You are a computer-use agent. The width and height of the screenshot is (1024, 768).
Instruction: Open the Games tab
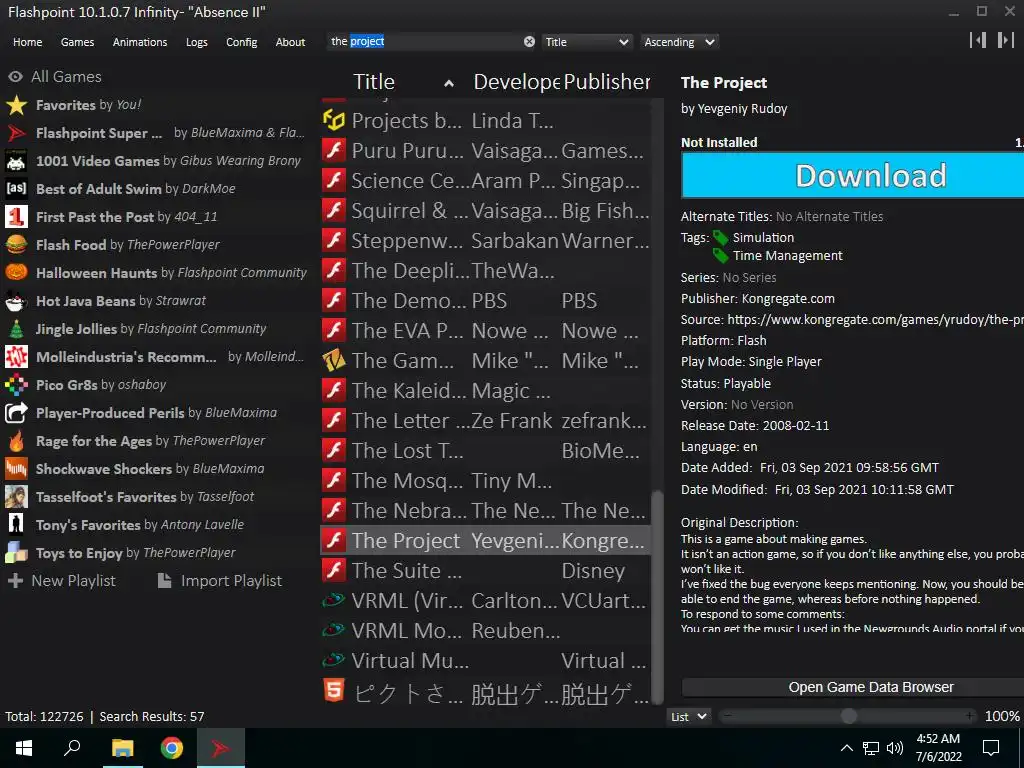(x=77, y=42)
